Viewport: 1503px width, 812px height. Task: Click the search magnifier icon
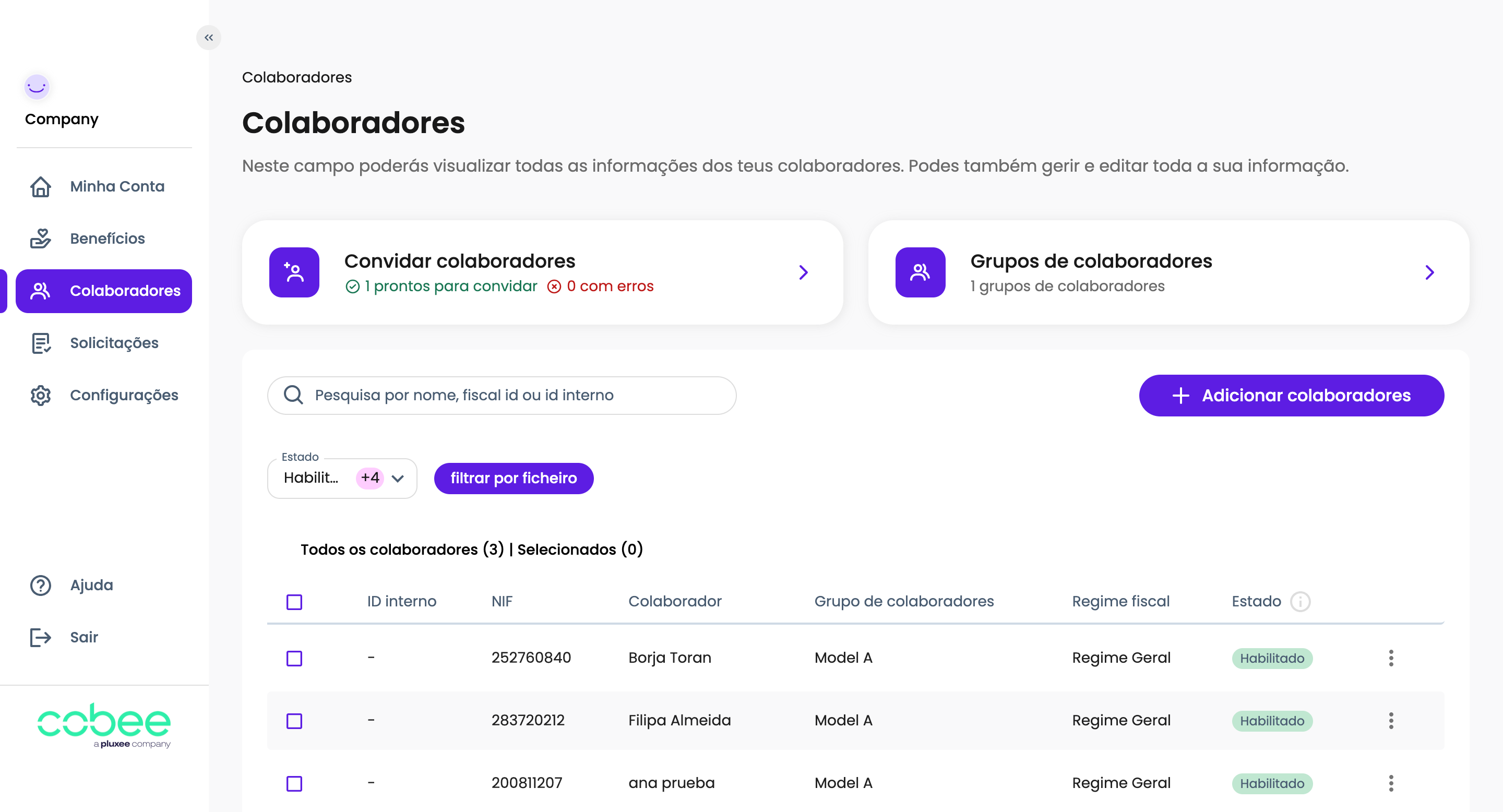[x=293, y=395]
